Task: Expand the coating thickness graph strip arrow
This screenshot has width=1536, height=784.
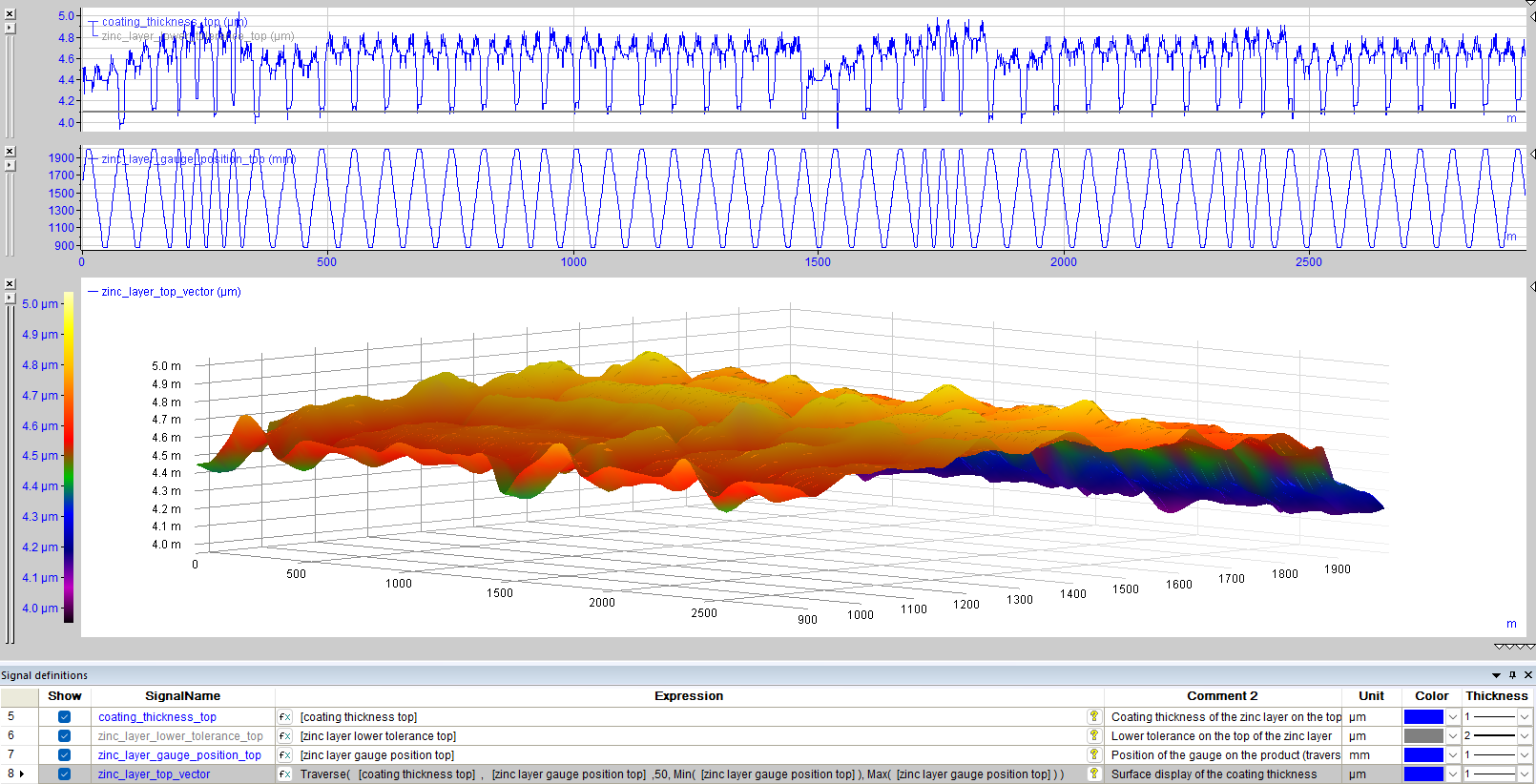Action: [10, 28]
